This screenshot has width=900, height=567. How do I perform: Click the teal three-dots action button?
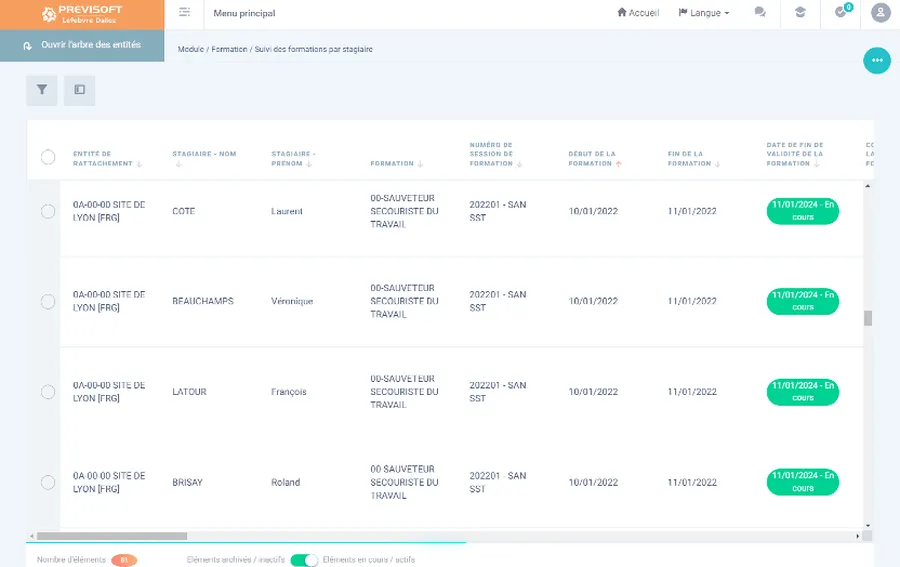click(x=877, y=60)
